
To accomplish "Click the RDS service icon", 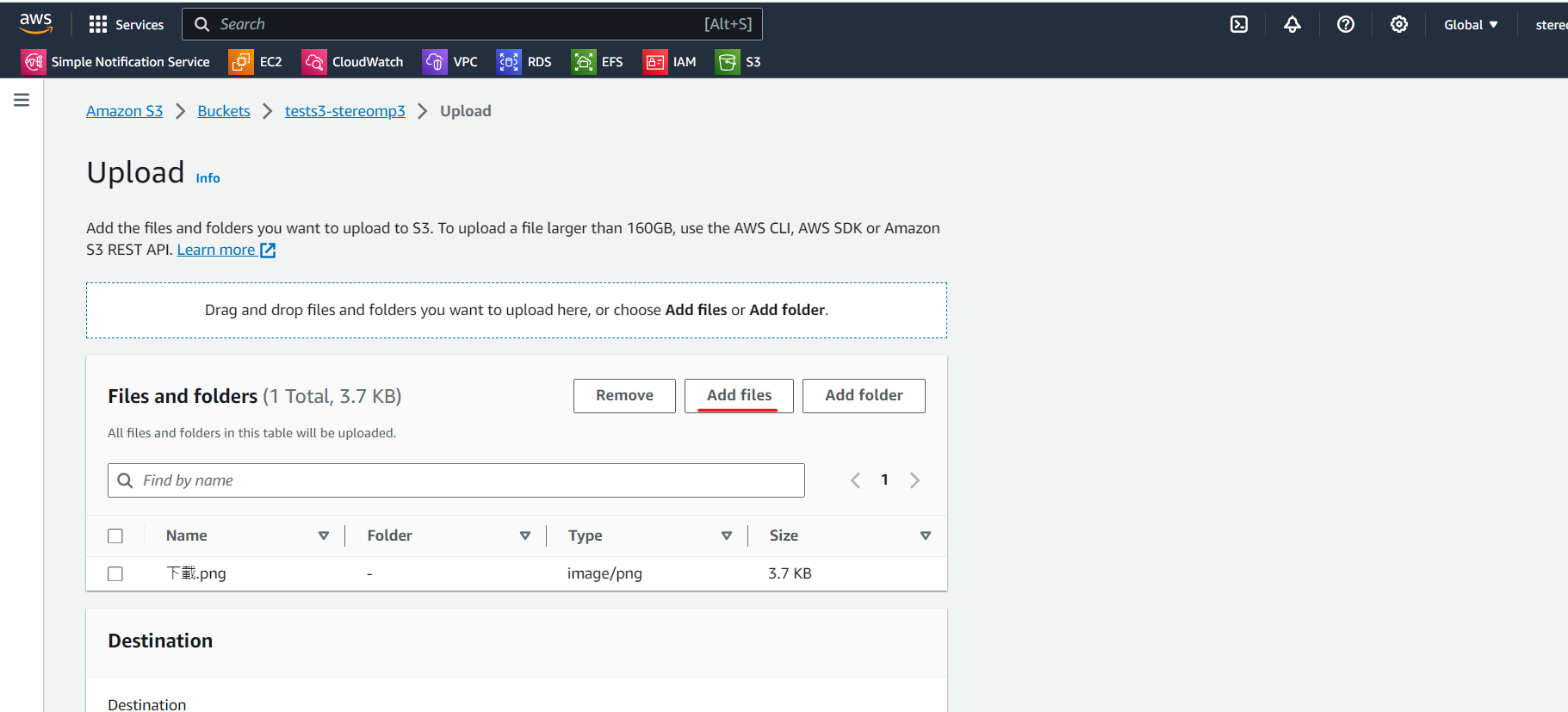I will 509,62.
